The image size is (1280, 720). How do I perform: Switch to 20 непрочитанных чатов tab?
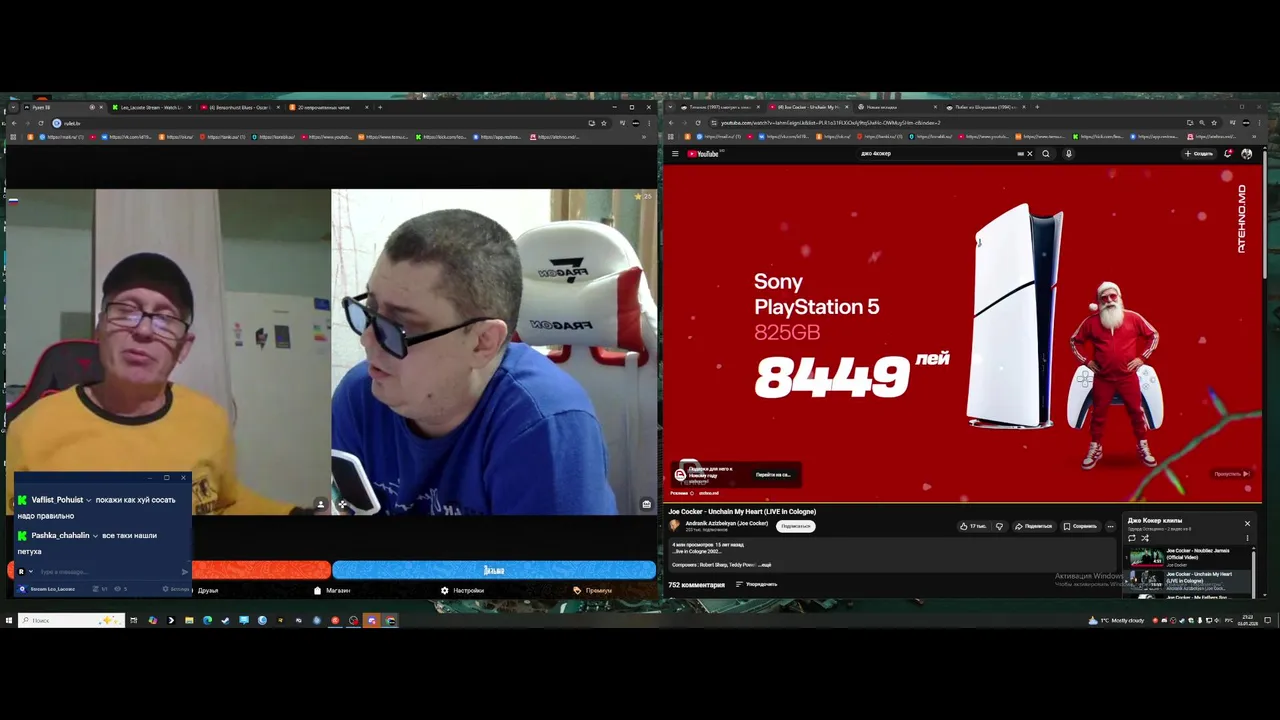click(328, 107)
